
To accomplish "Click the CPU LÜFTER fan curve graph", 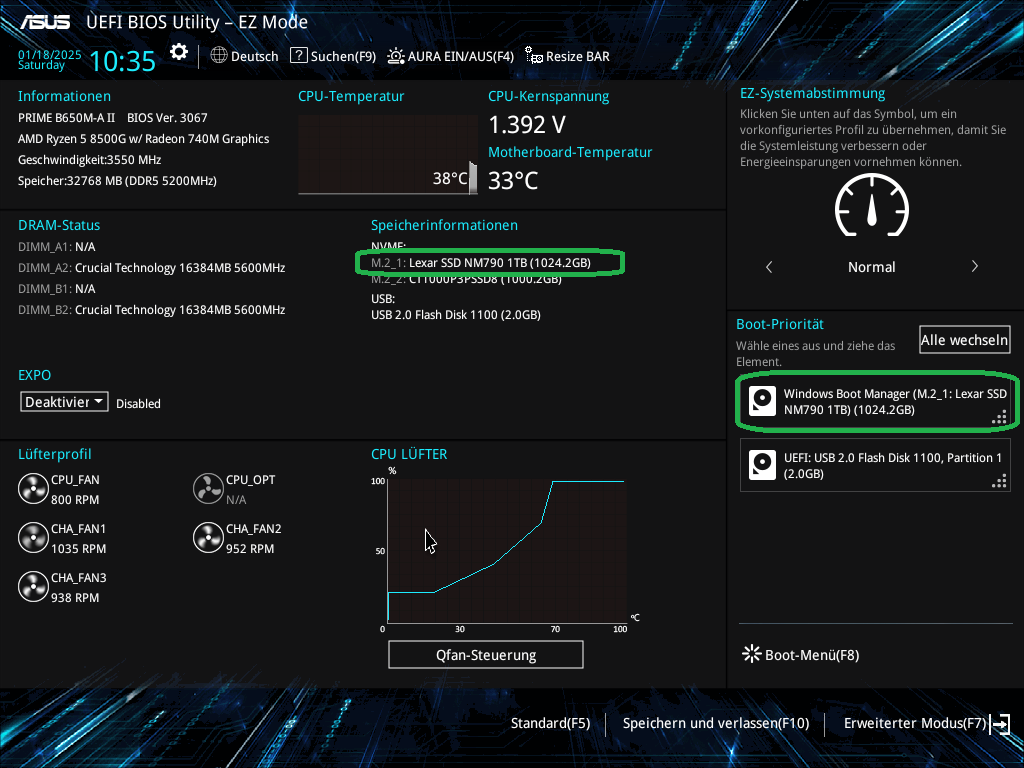I will pos(507,551).
